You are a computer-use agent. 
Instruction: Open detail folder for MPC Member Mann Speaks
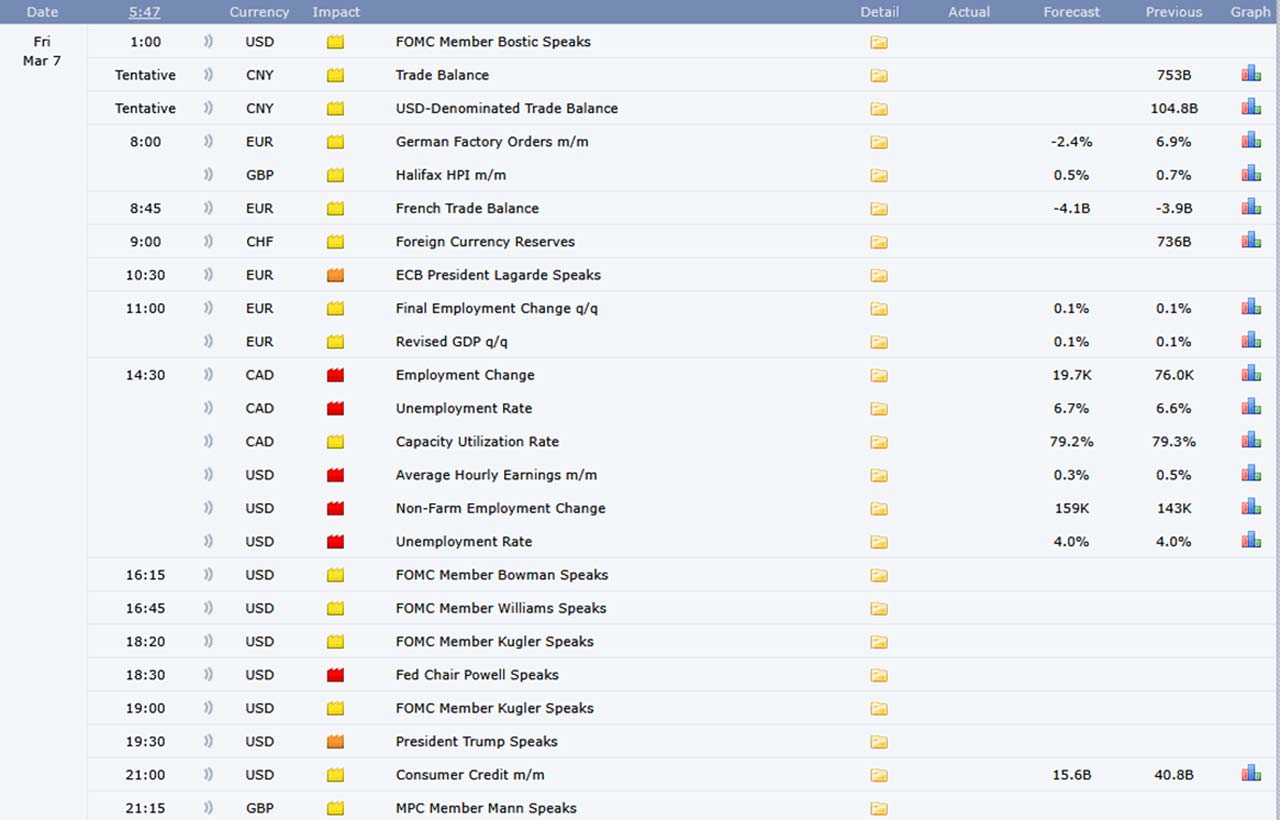tap(879, 809)
